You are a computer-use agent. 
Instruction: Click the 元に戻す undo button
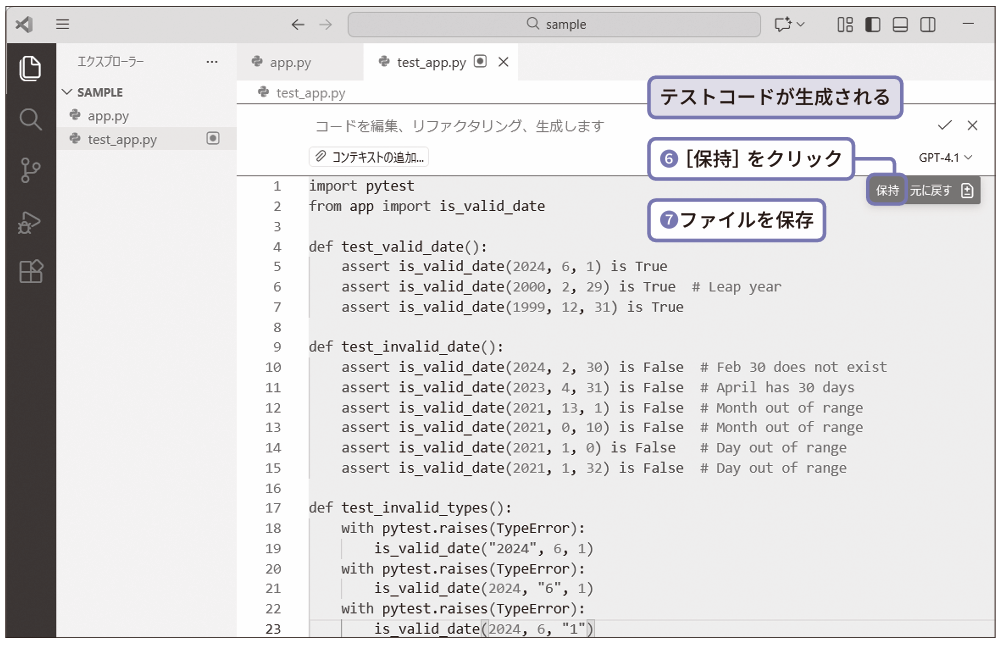click(x=931, y=191)
